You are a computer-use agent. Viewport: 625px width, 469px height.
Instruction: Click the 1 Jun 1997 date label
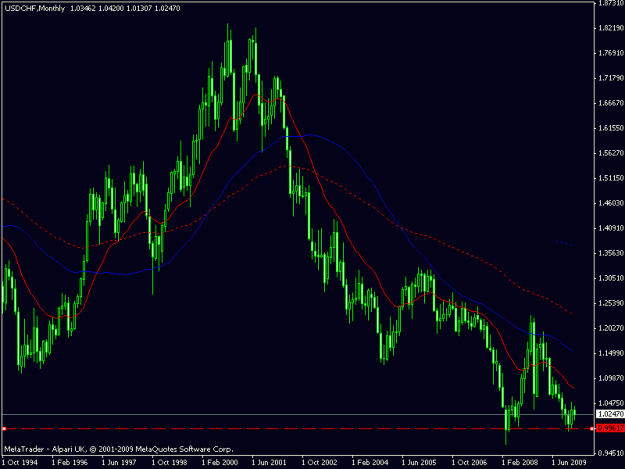coord(119,463)
